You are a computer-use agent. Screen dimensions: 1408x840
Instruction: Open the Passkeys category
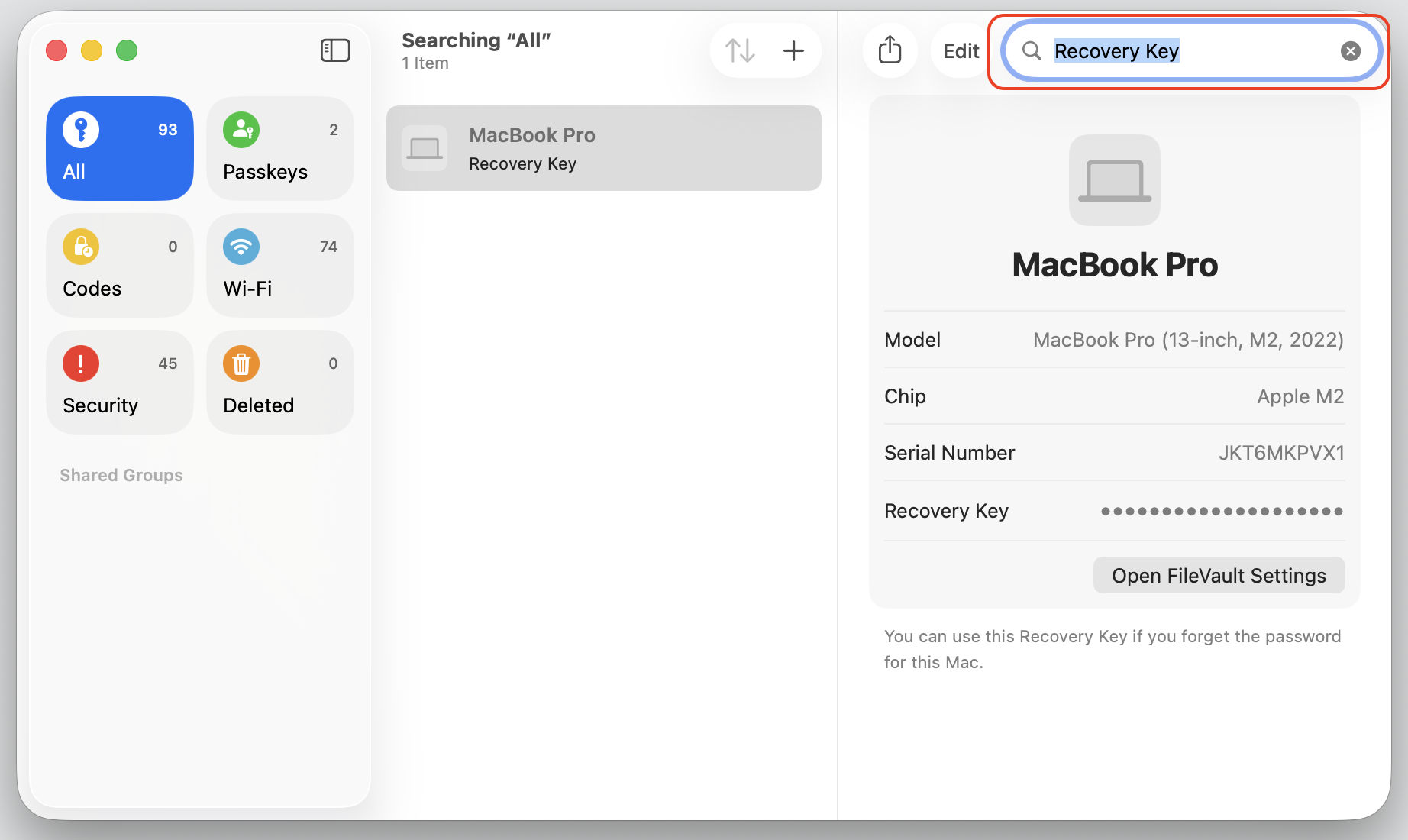[280, 149]
